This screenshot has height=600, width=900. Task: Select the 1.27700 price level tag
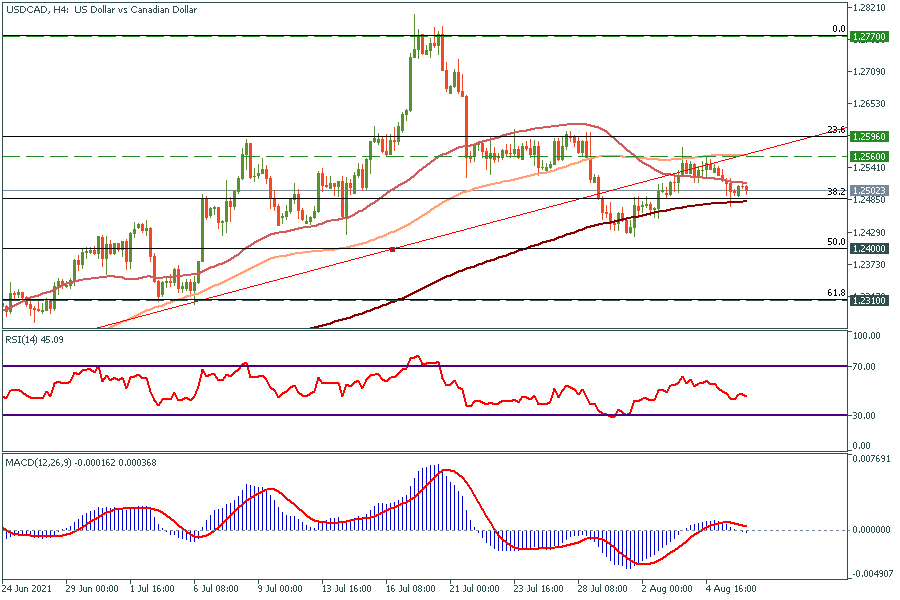tap(866, 36)
